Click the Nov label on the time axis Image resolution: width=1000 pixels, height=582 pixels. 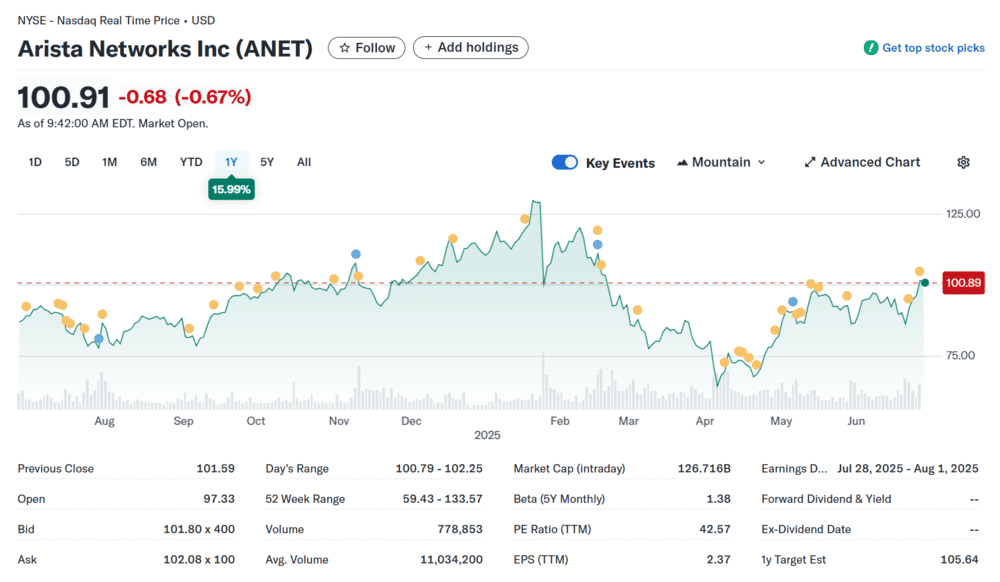point(339,421)
